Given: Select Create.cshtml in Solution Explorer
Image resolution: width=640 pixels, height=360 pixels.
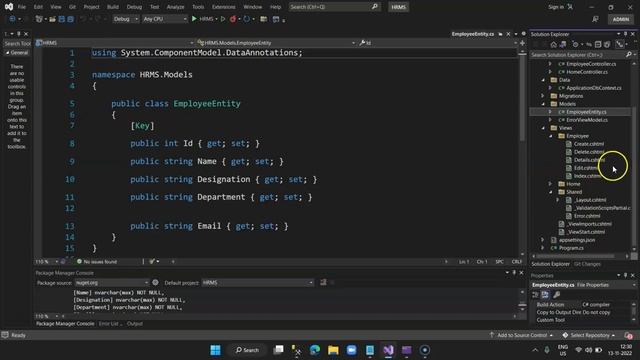Looking at the screenshot, I should pos(589,144).
